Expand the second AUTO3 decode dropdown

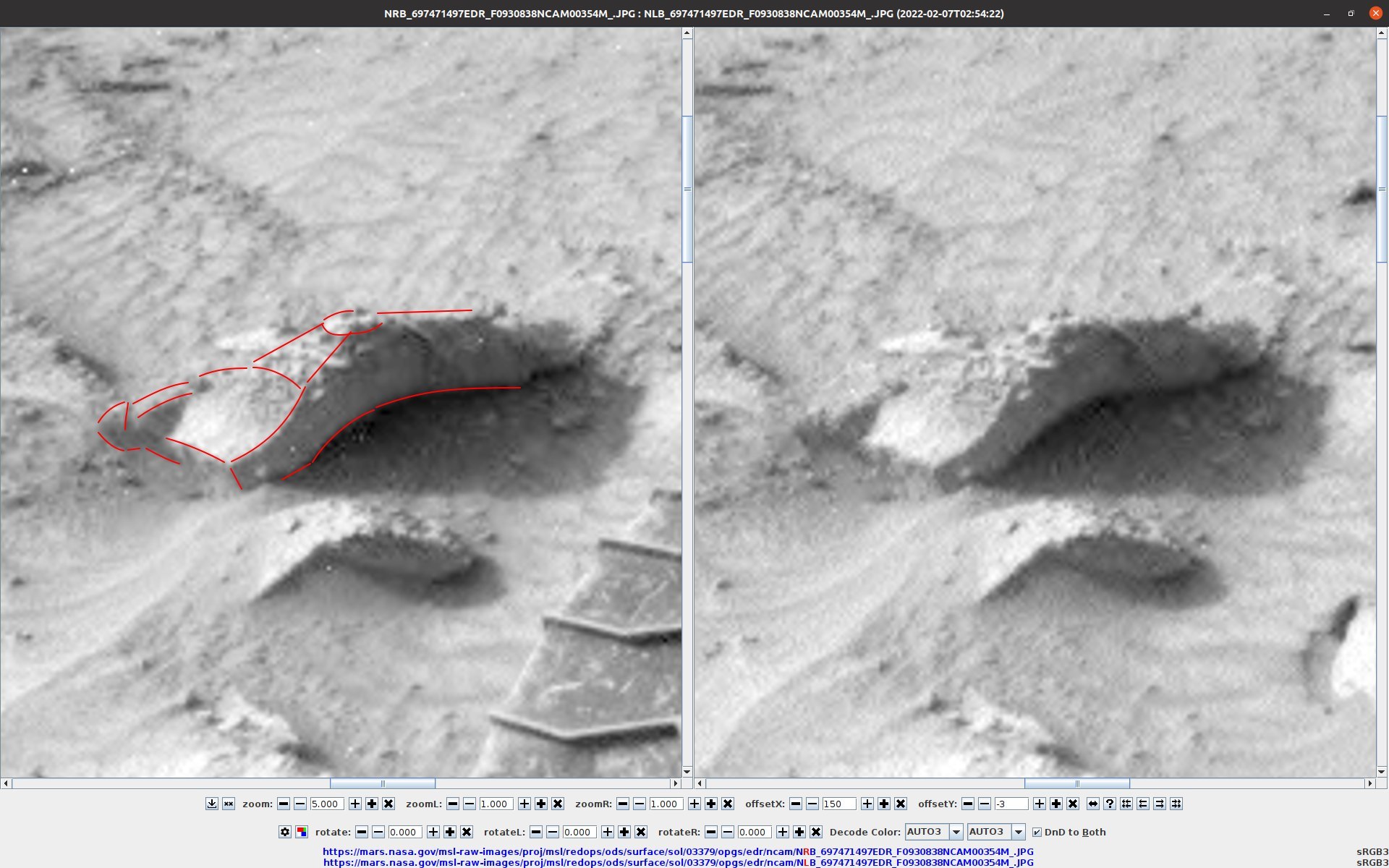tap(1018, 832)
